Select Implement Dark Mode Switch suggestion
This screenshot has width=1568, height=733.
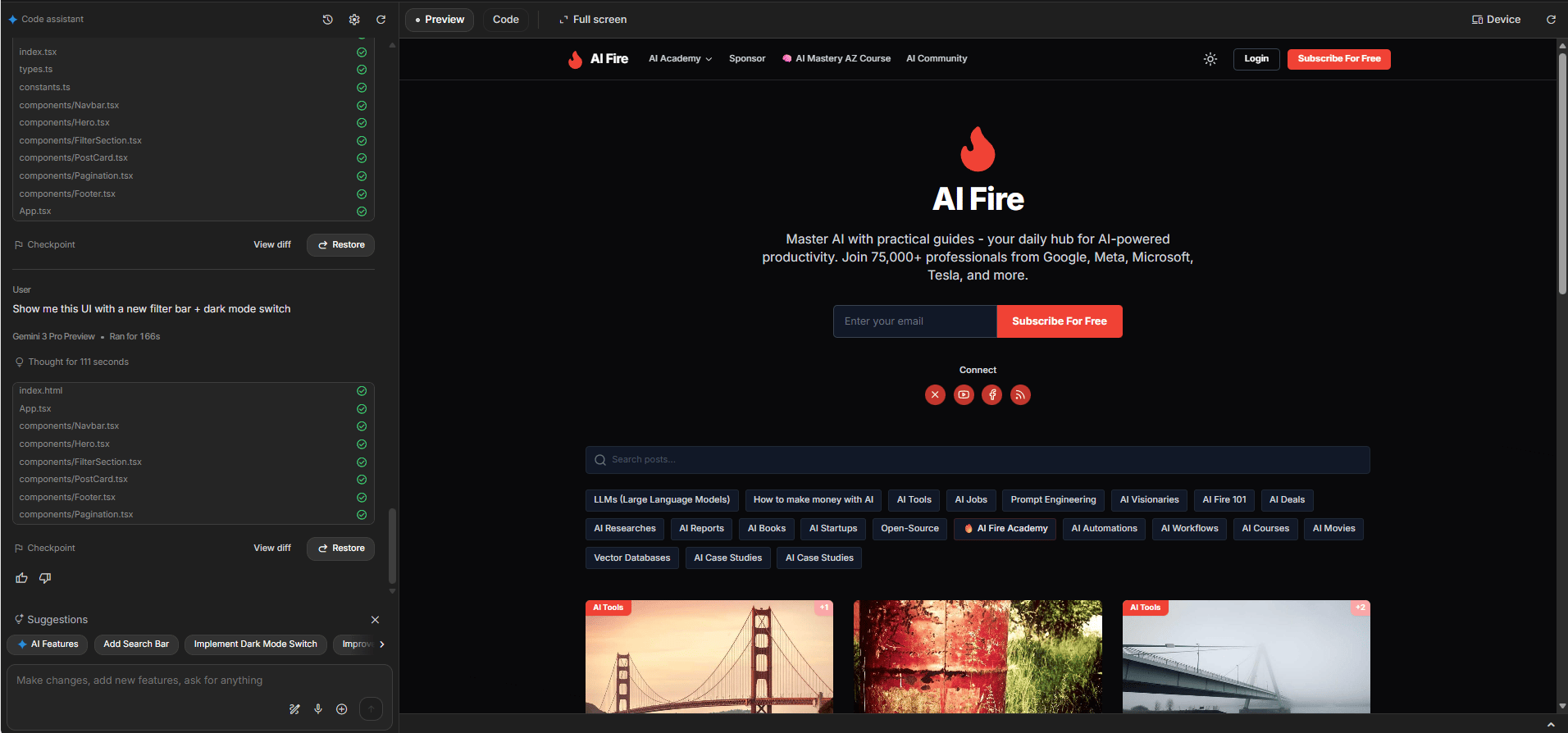[256, 644]
